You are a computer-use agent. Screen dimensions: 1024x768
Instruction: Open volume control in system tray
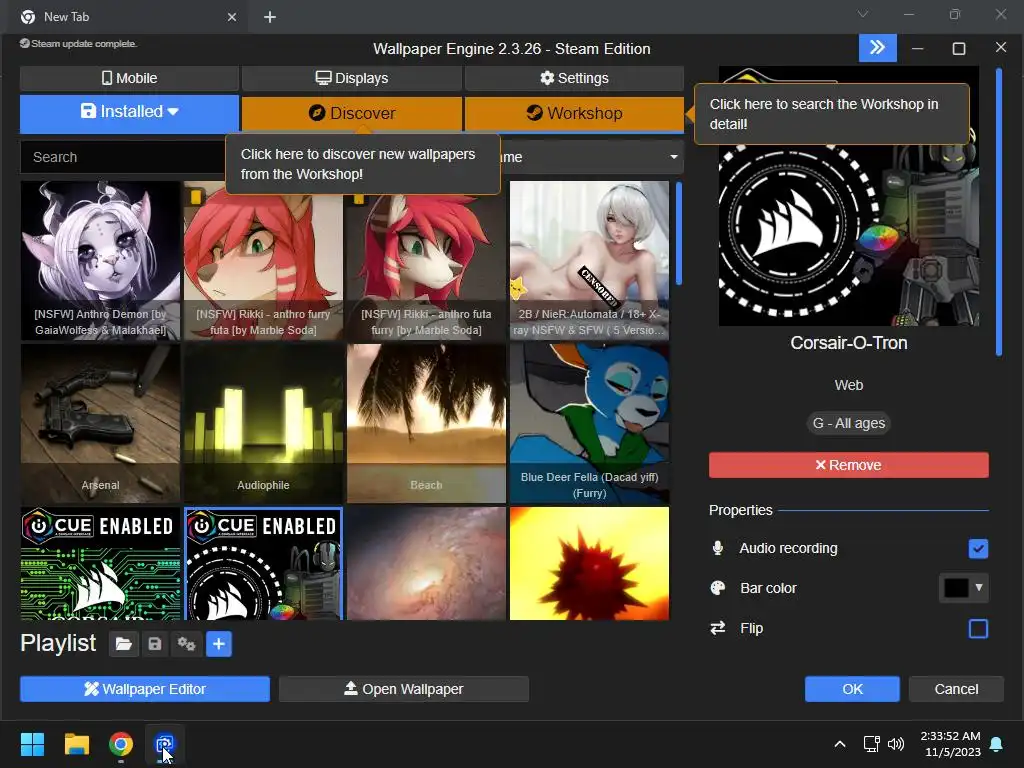pyautogui.click(x=896, y=744)
